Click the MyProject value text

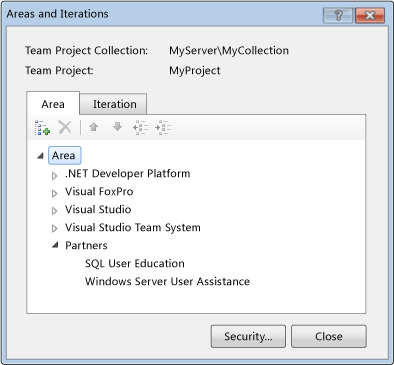click(x=195, y=71)
